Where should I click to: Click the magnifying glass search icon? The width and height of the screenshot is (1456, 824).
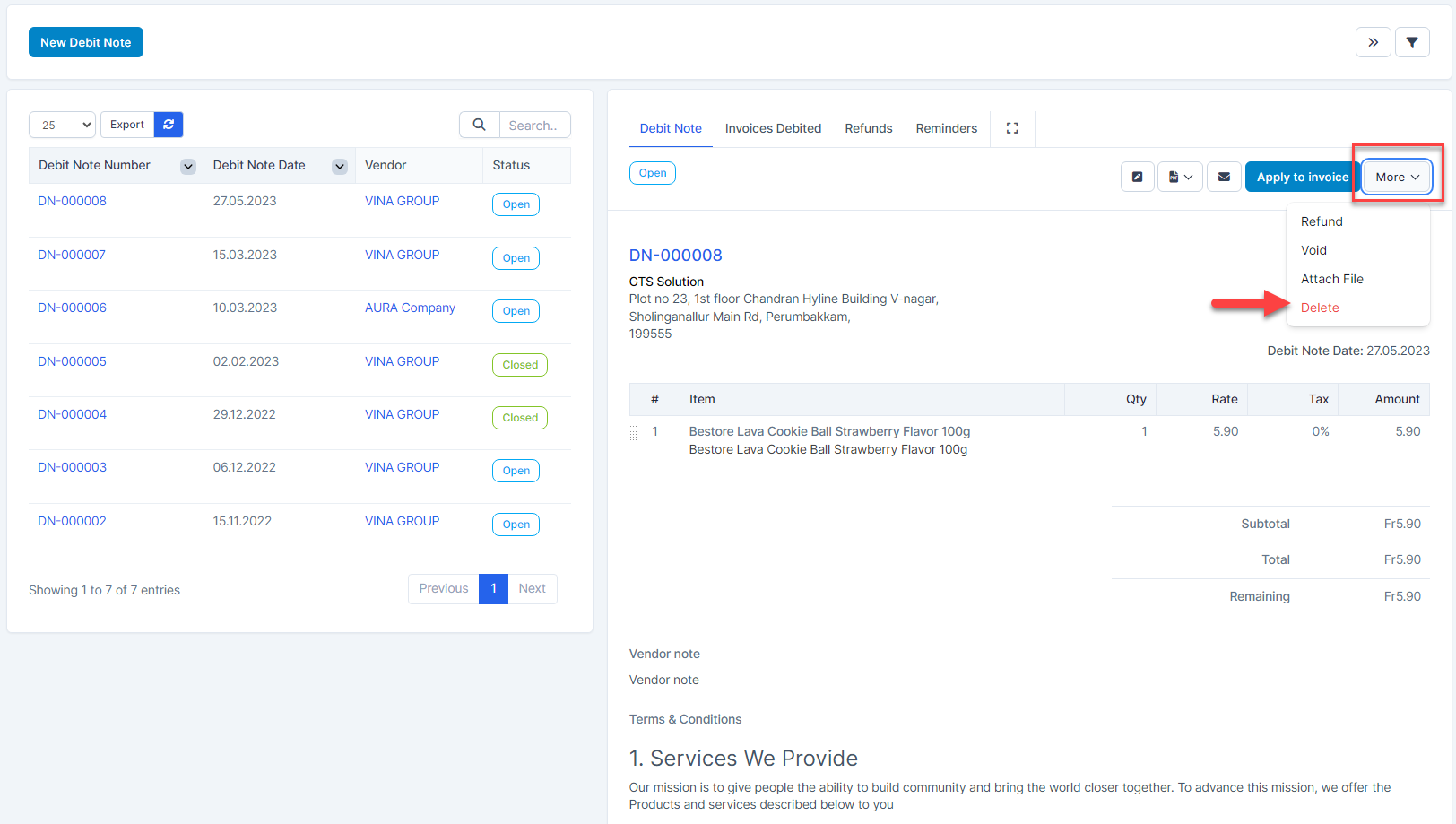[x=480, y=125]
